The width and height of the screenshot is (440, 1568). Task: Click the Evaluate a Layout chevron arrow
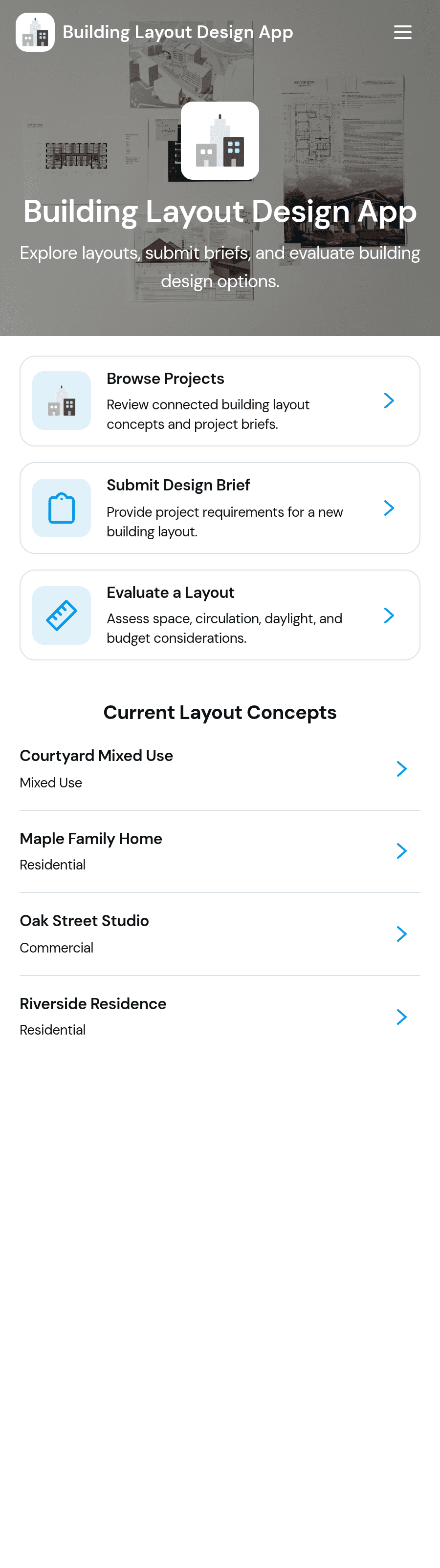(x=389, y=615)
